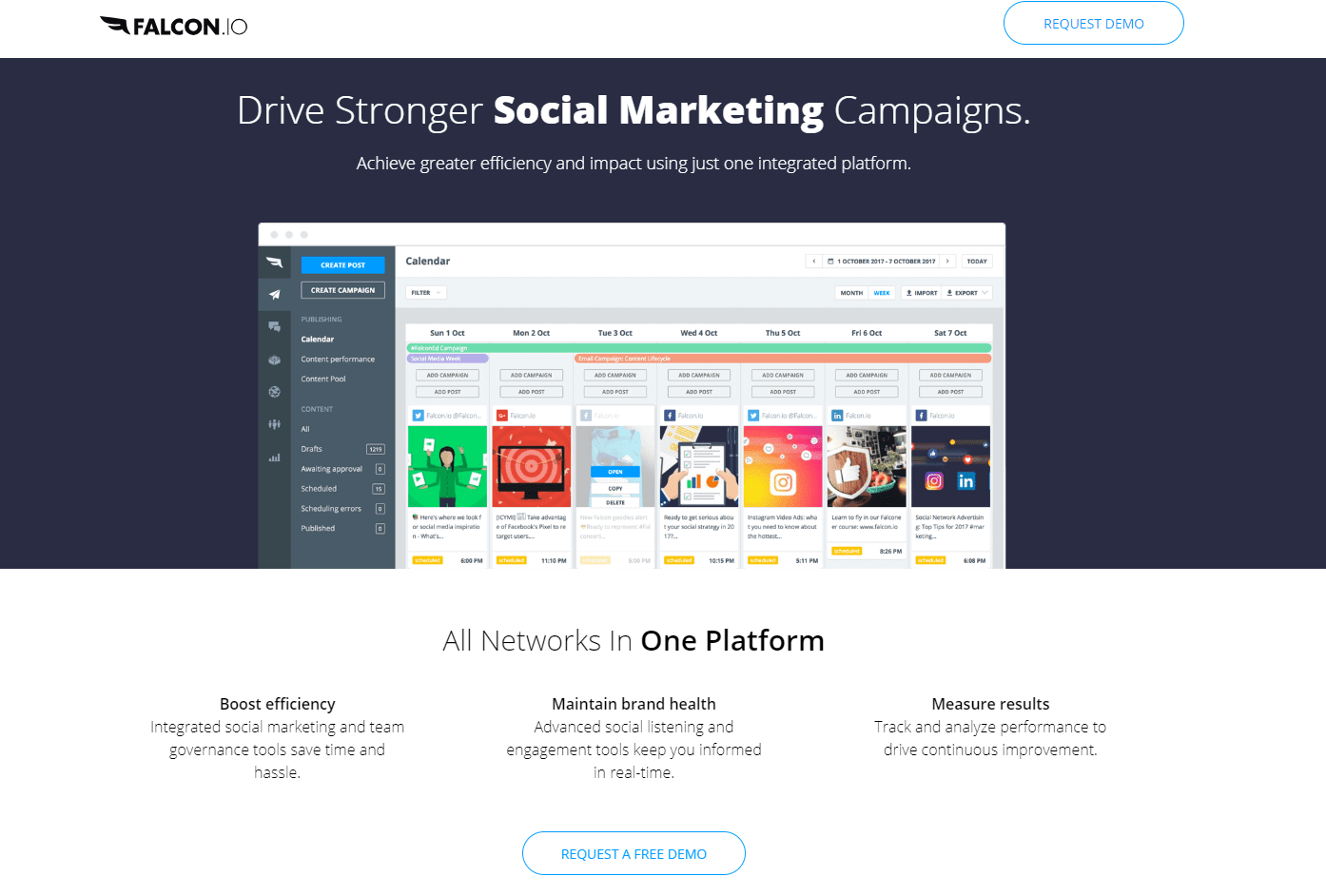
Task: Click Add Campaign under Fri 6 Oct
Action: 867,376
